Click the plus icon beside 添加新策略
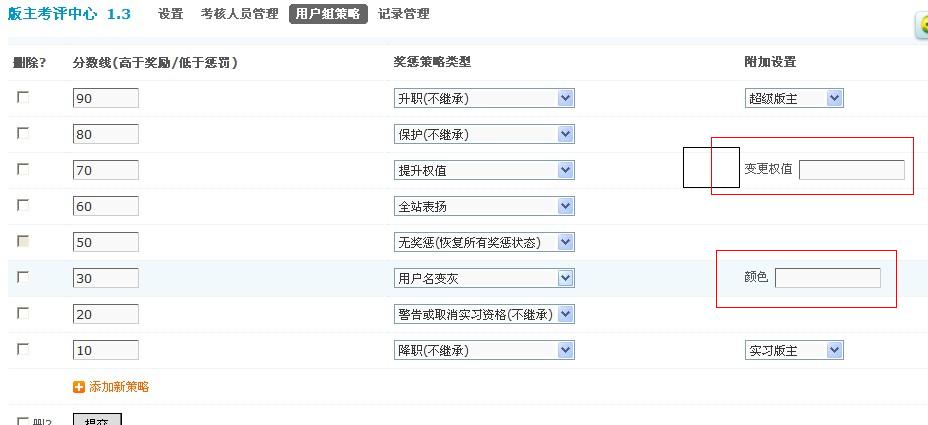This screenshot has width=928, height=425. pyautogui.click(x=79, y=387)
